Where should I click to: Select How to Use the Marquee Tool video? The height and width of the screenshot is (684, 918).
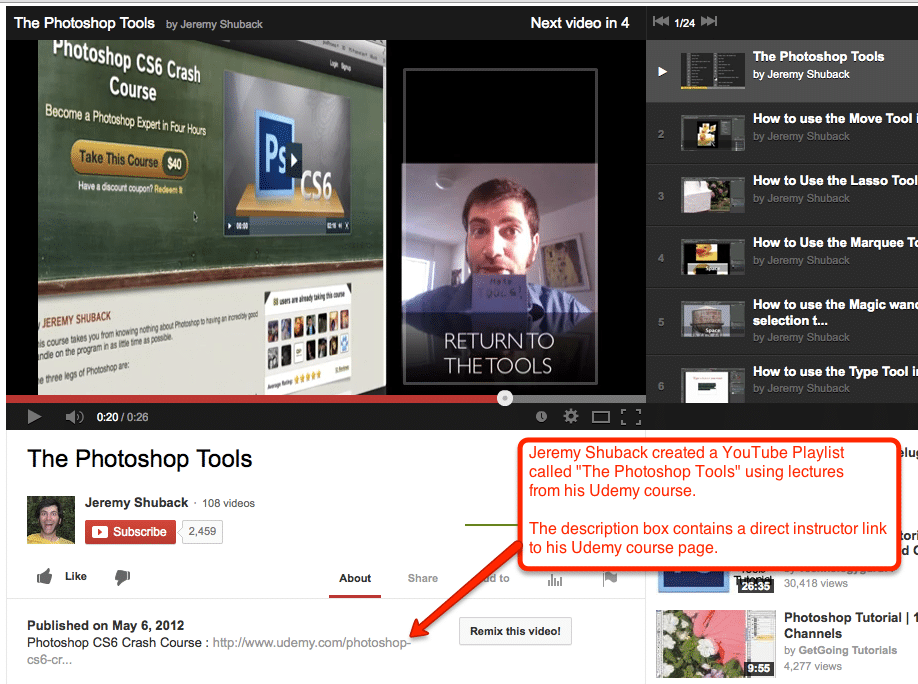coord(782,257)
